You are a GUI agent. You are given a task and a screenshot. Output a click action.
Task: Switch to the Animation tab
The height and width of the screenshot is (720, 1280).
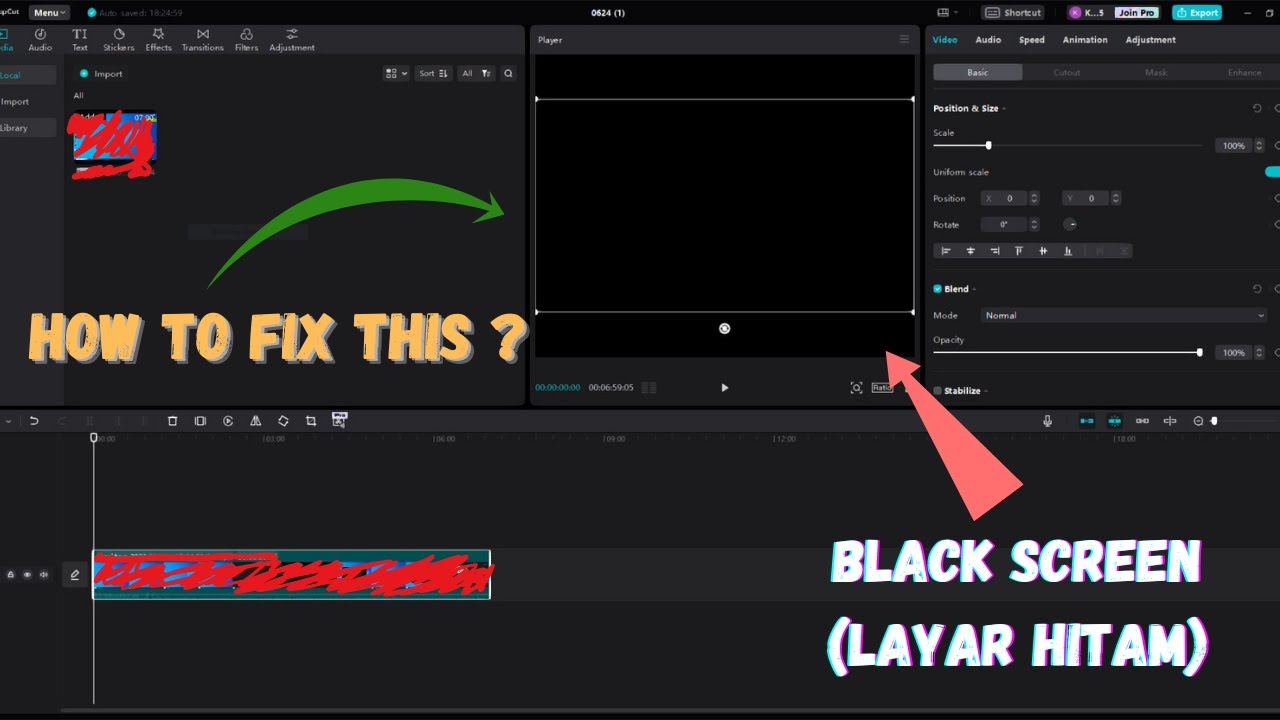pyautogui.click(x=1085, y=40)
